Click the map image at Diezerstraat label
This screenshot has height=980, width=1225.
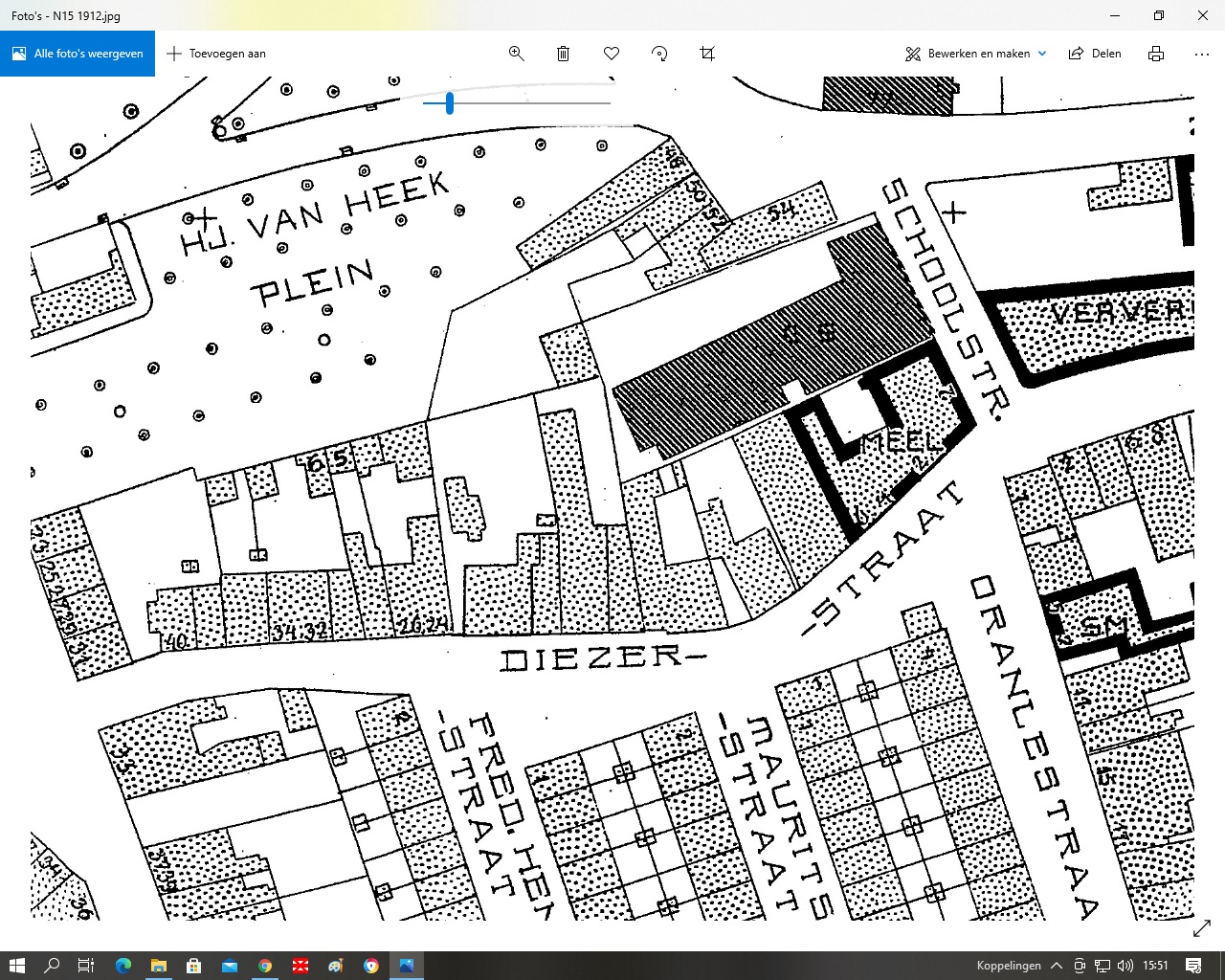601,658
